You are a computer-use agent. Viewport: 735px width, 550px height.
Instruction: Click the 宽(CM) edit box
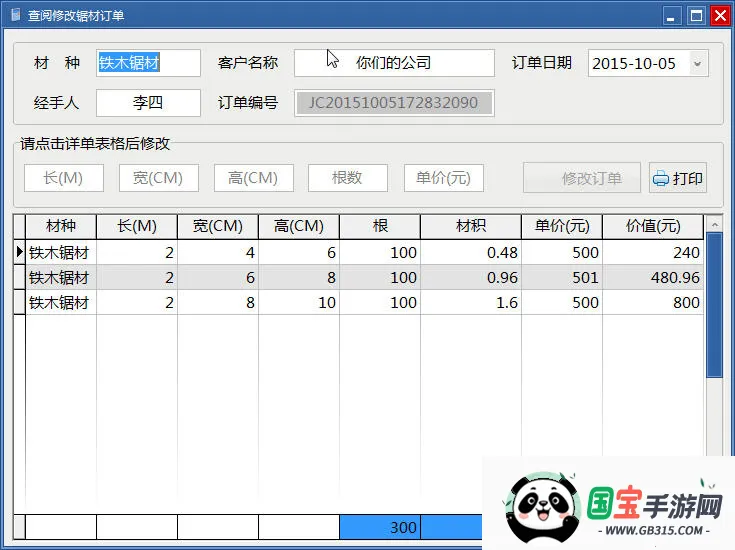point(159,178)
